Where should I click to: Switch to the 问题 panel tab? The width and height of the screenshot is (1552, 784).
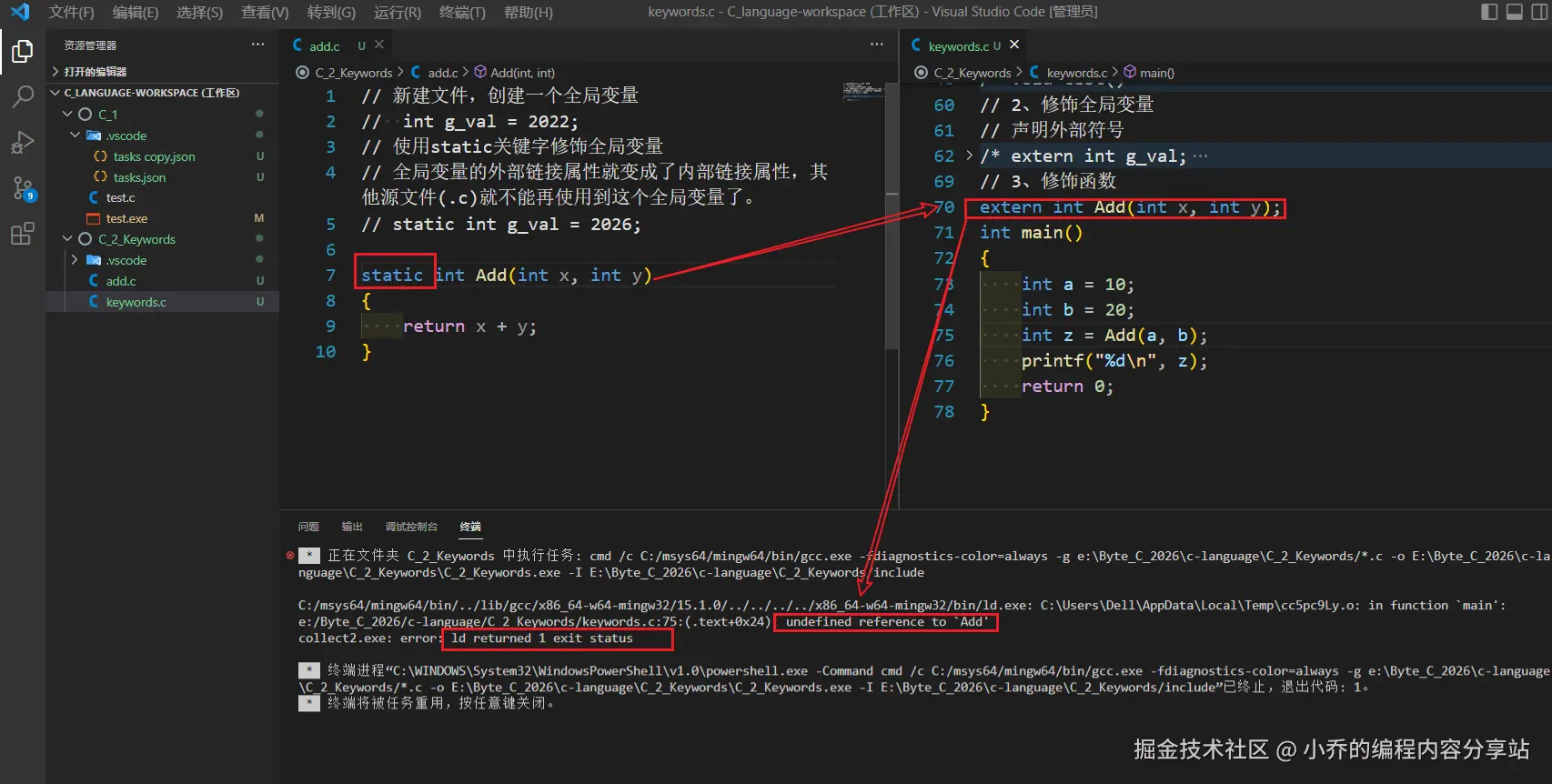(x=308, y=527)
